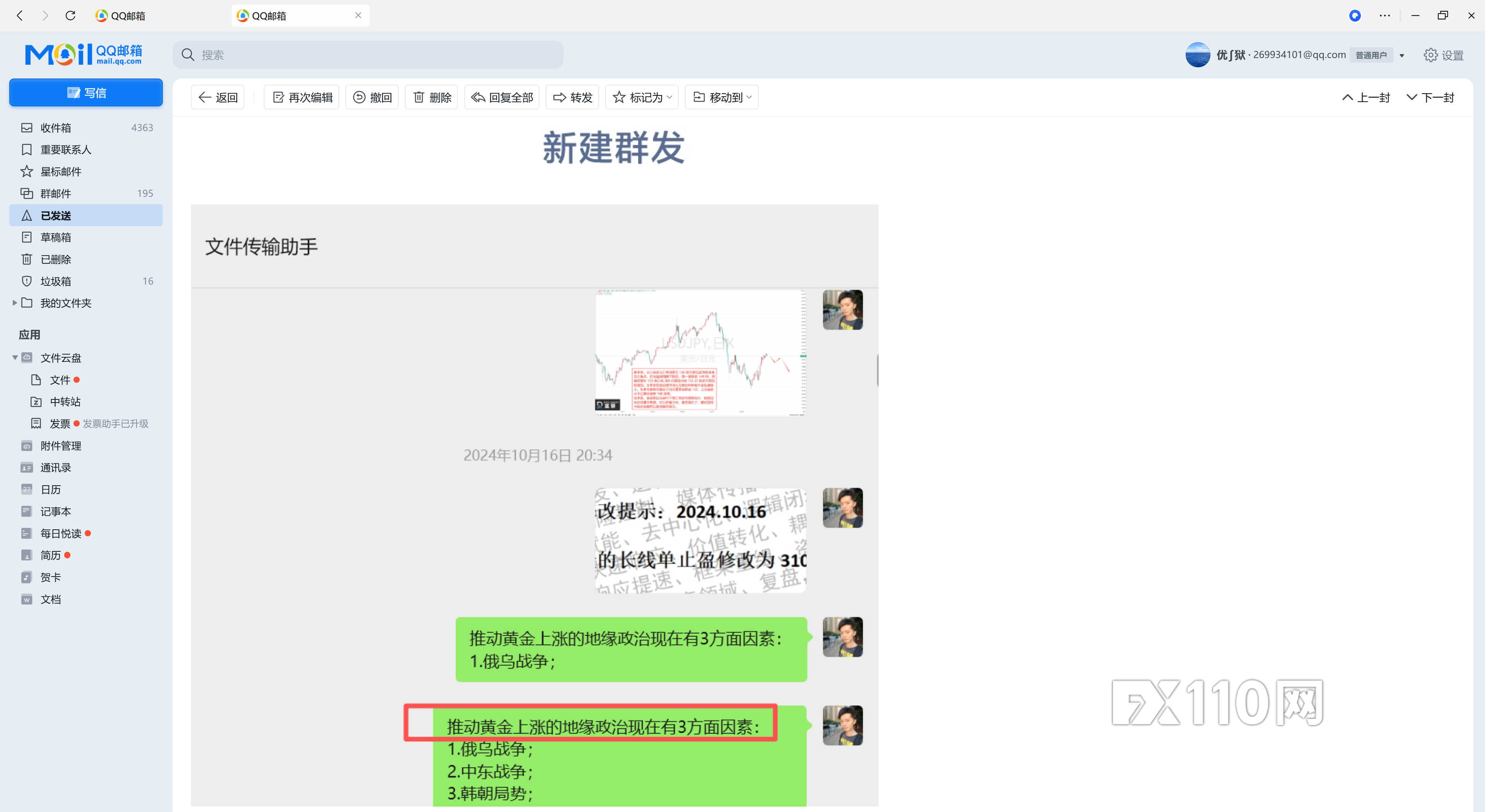Open 重要联系人 folder
The width and height of the screenshot is (1485, 812).
point(86,149)
